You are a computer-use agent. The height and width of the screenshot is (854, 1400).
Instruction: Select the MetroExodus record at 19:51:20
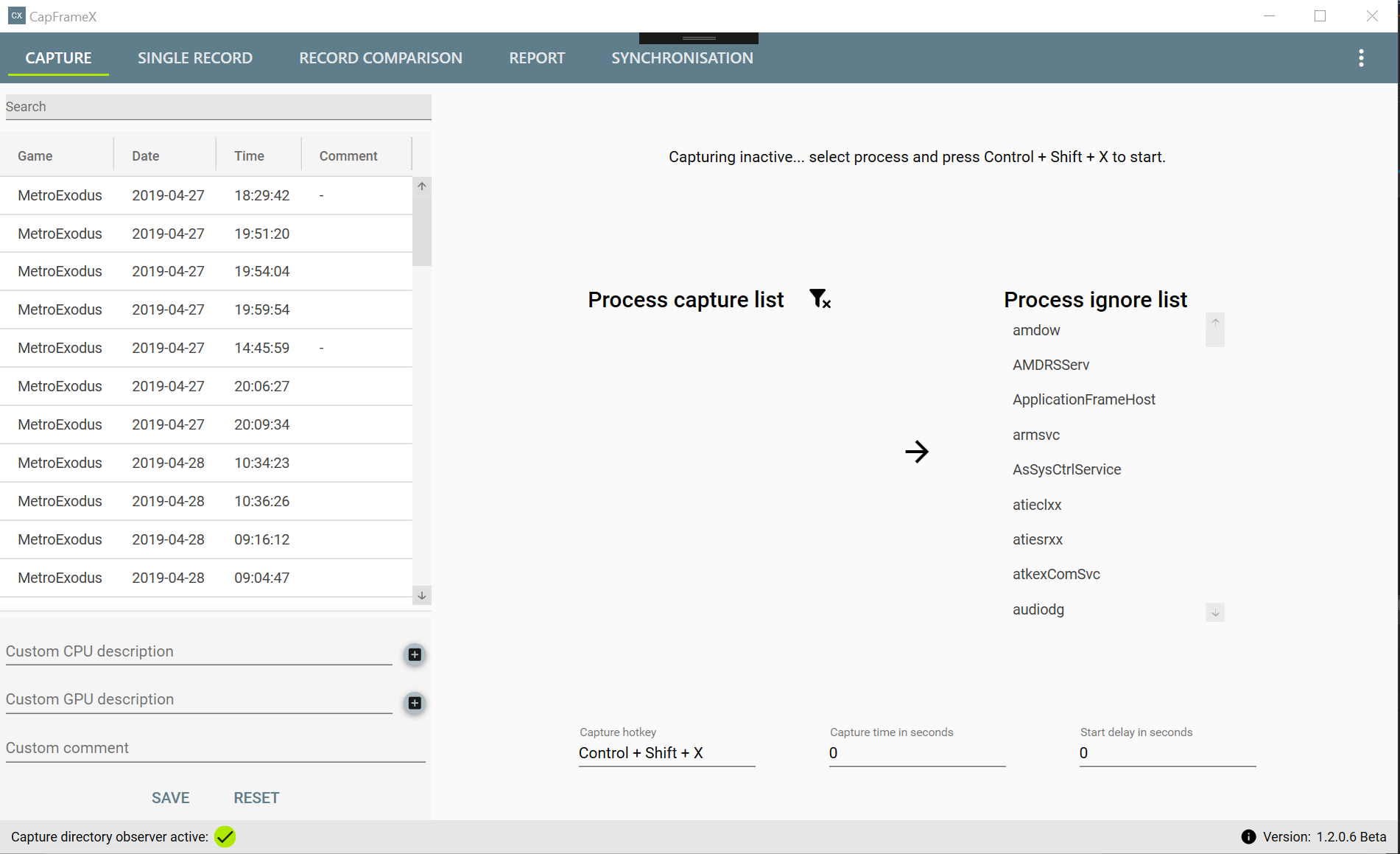[206, 234]
